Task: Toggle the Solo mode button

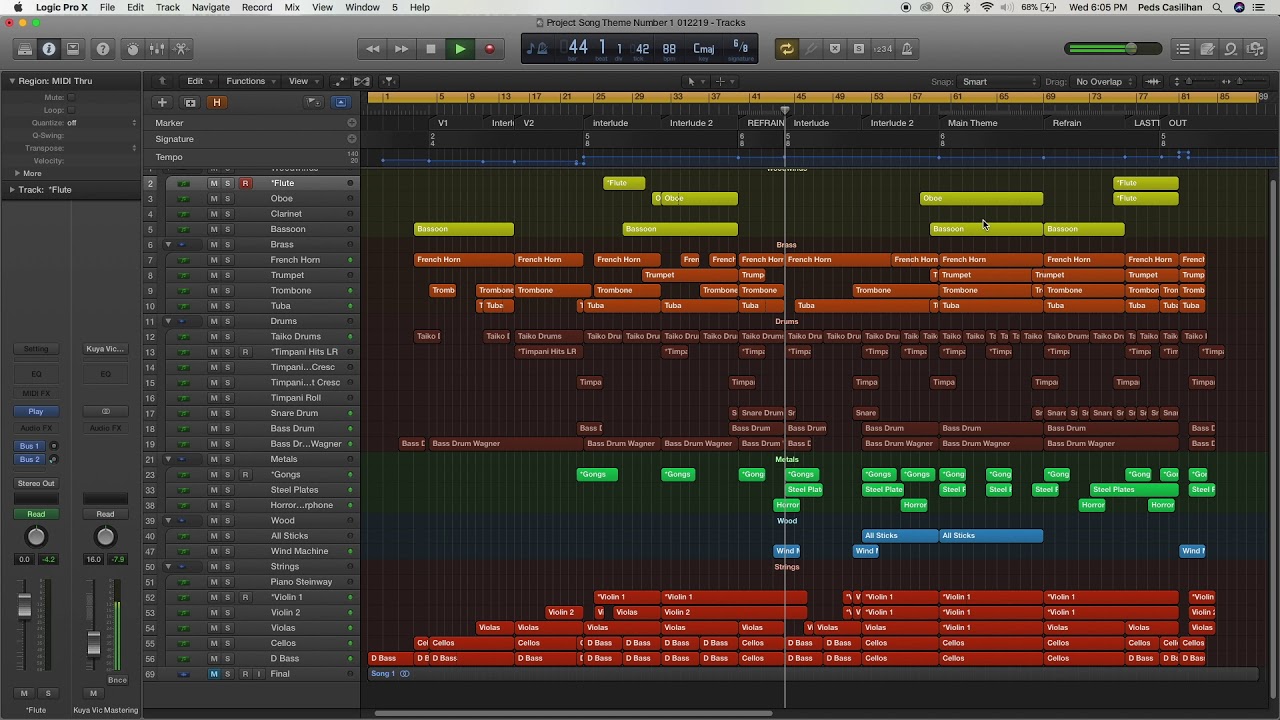Action: pyautogui.click(x=859, y=49)
